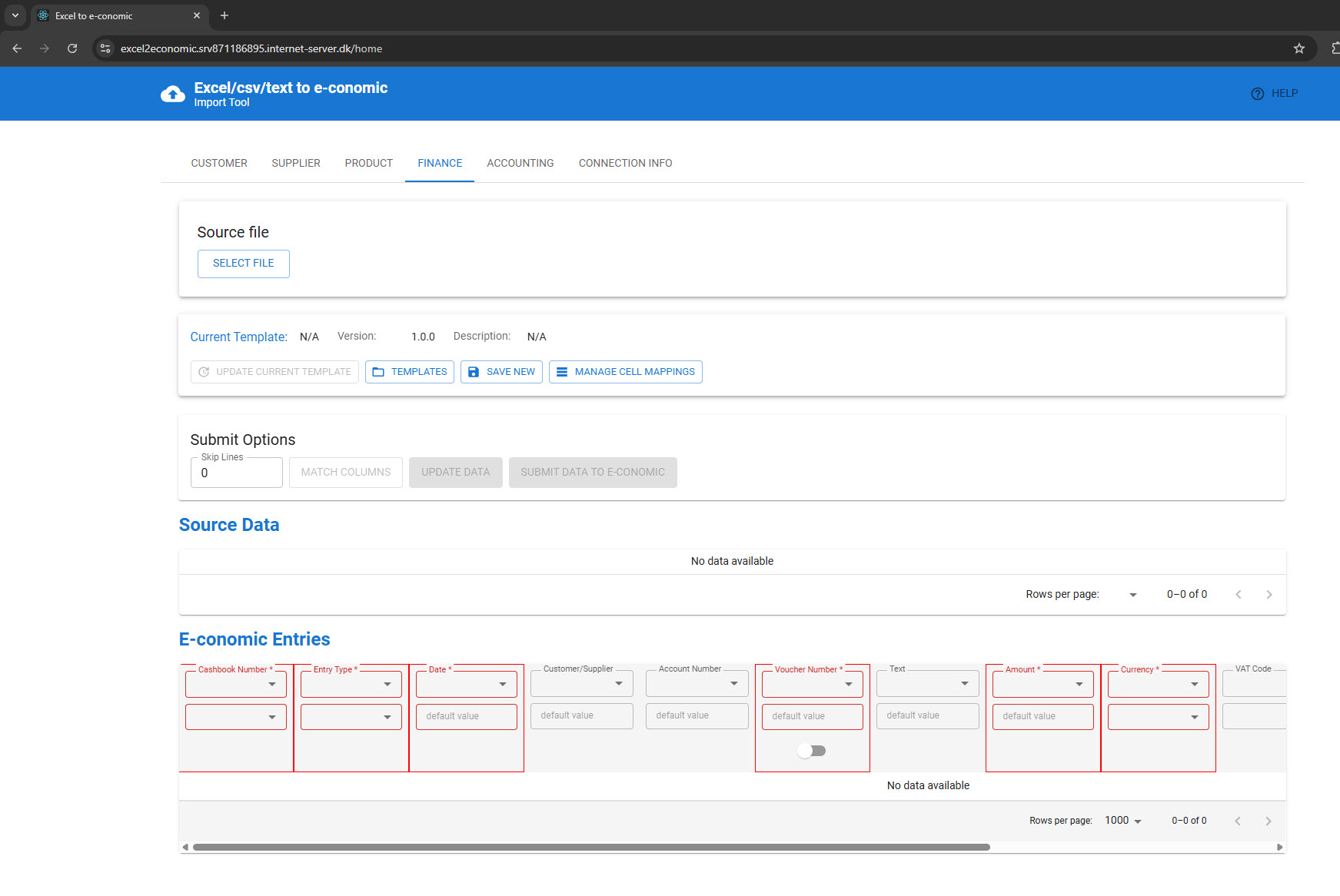Toggle the Voucher Number switch
This screenshot has width=1340, height=896.
tap(812, 751)
